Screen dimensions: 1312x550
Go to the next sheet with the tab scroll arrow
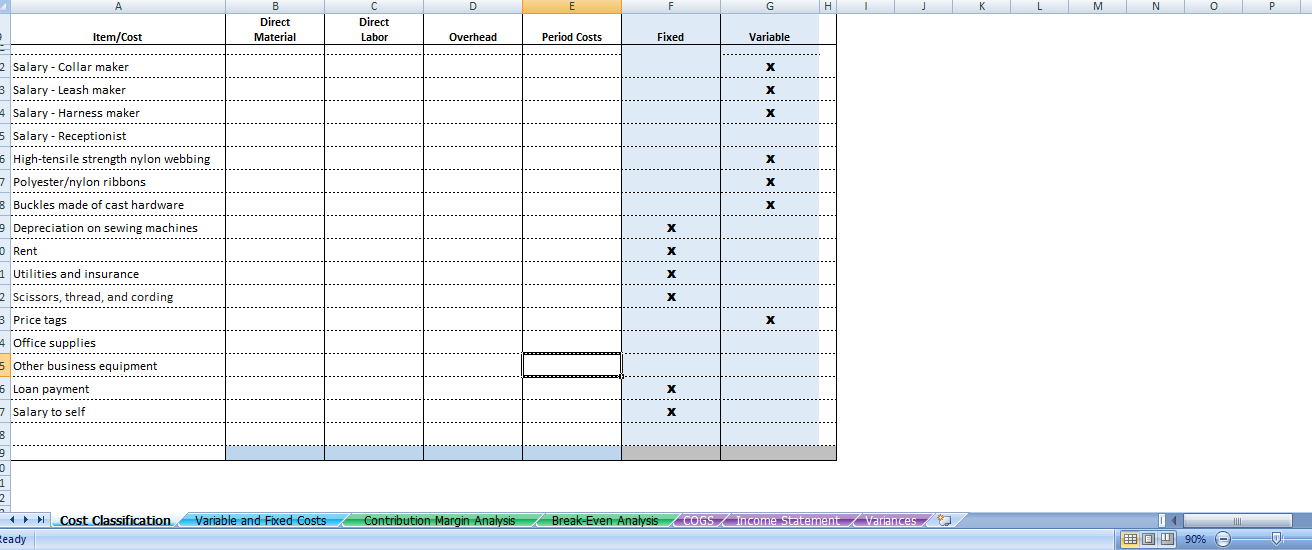(28, 520)
